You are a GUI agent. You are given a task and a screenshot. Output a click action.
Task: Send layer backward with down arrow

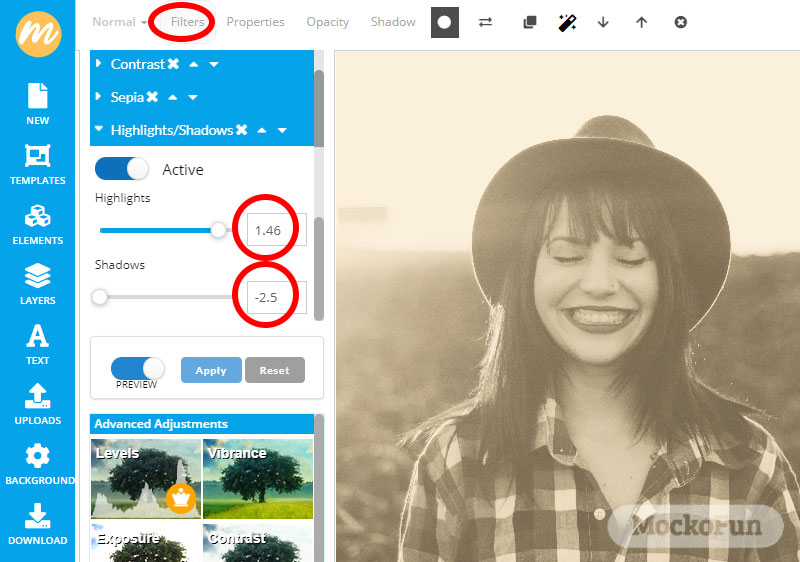point(603,22)
